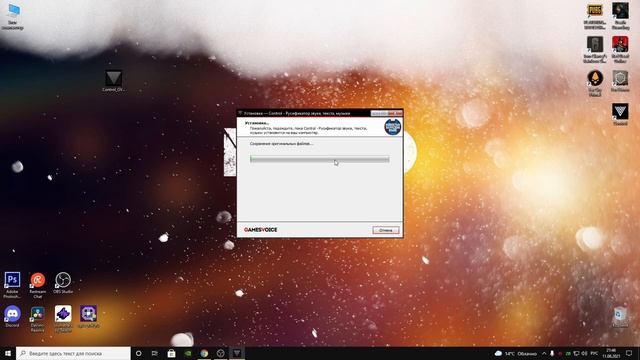
Task: Show hidden system tray icons
Action: click(x=544, y=353)
